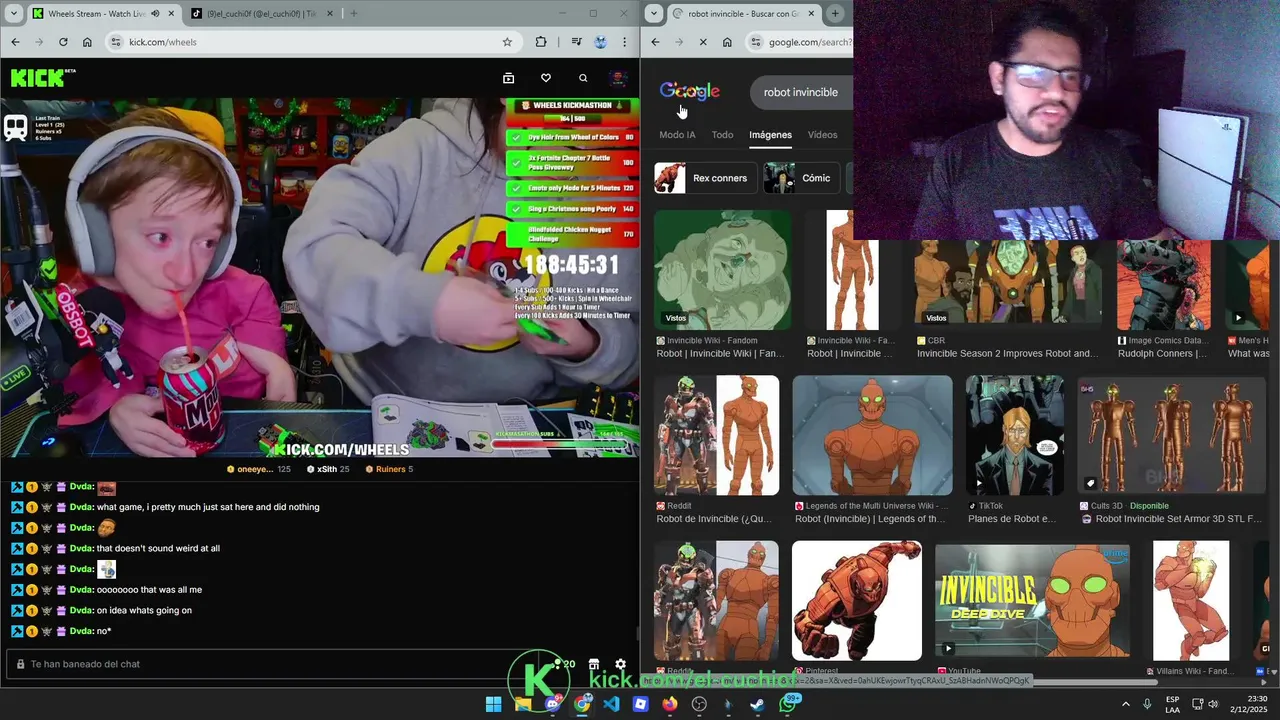Go back in the Google browser window

click(x=655, y=42)
